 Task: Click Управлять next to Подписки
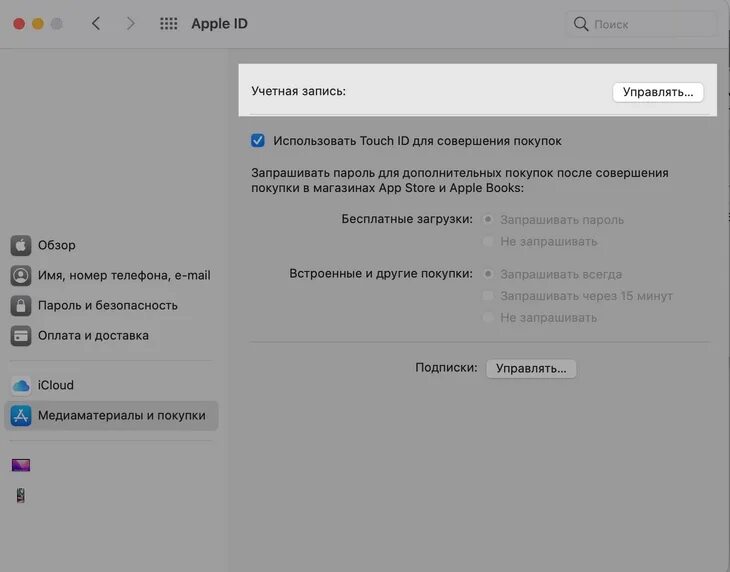(531, 369)
